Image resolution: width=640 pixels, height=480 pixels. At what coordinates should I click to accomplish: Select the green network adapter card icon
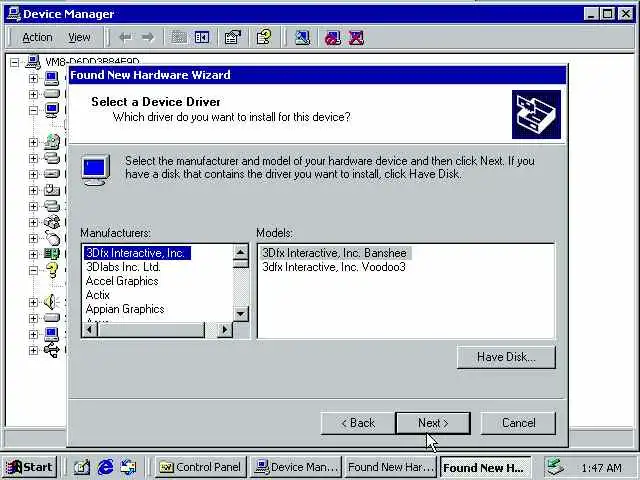[x=52, y=254]
